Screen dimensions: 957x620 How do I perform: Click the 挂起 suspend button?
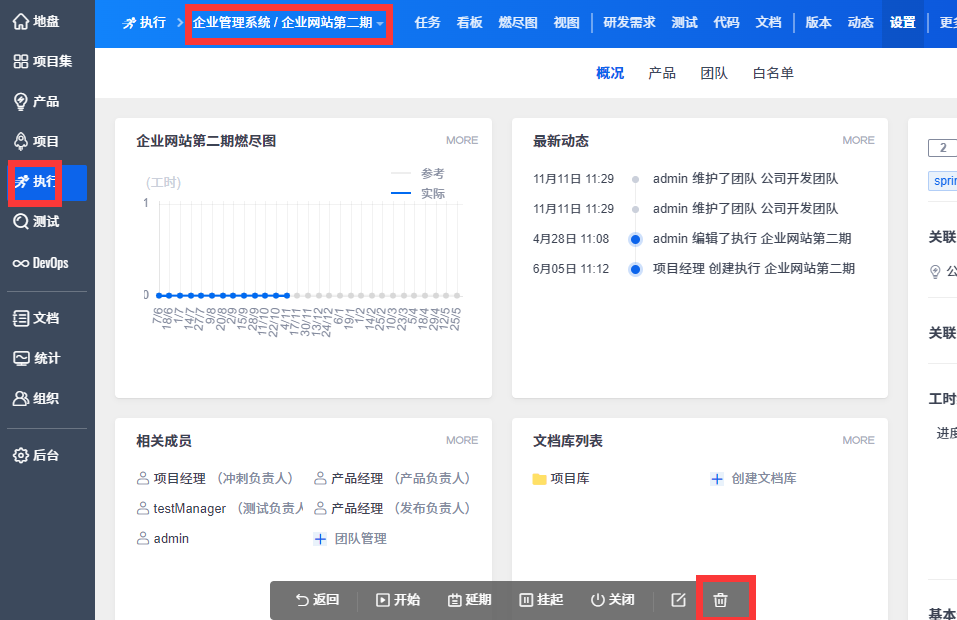541,600
